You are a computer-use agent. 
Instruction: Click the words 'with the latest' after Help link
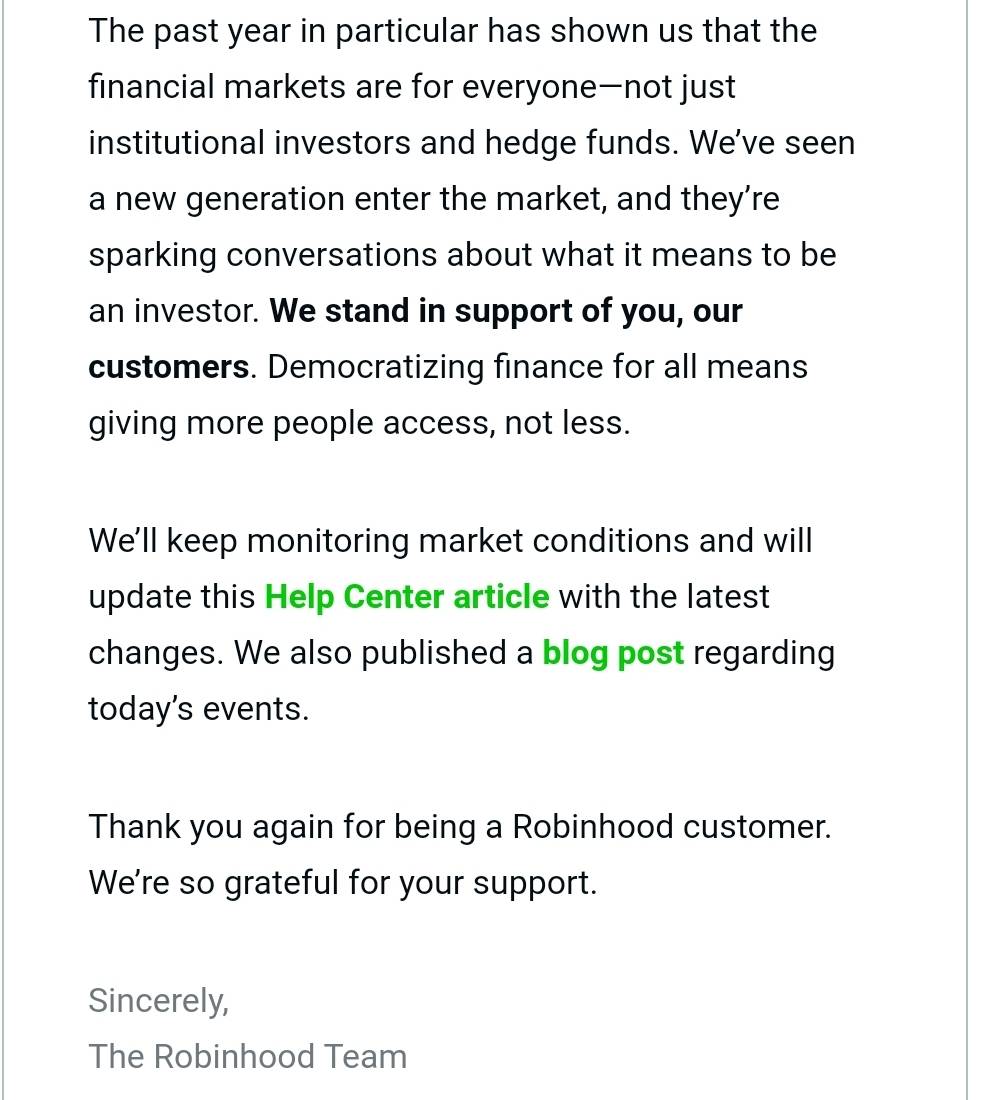click(664, 597)
